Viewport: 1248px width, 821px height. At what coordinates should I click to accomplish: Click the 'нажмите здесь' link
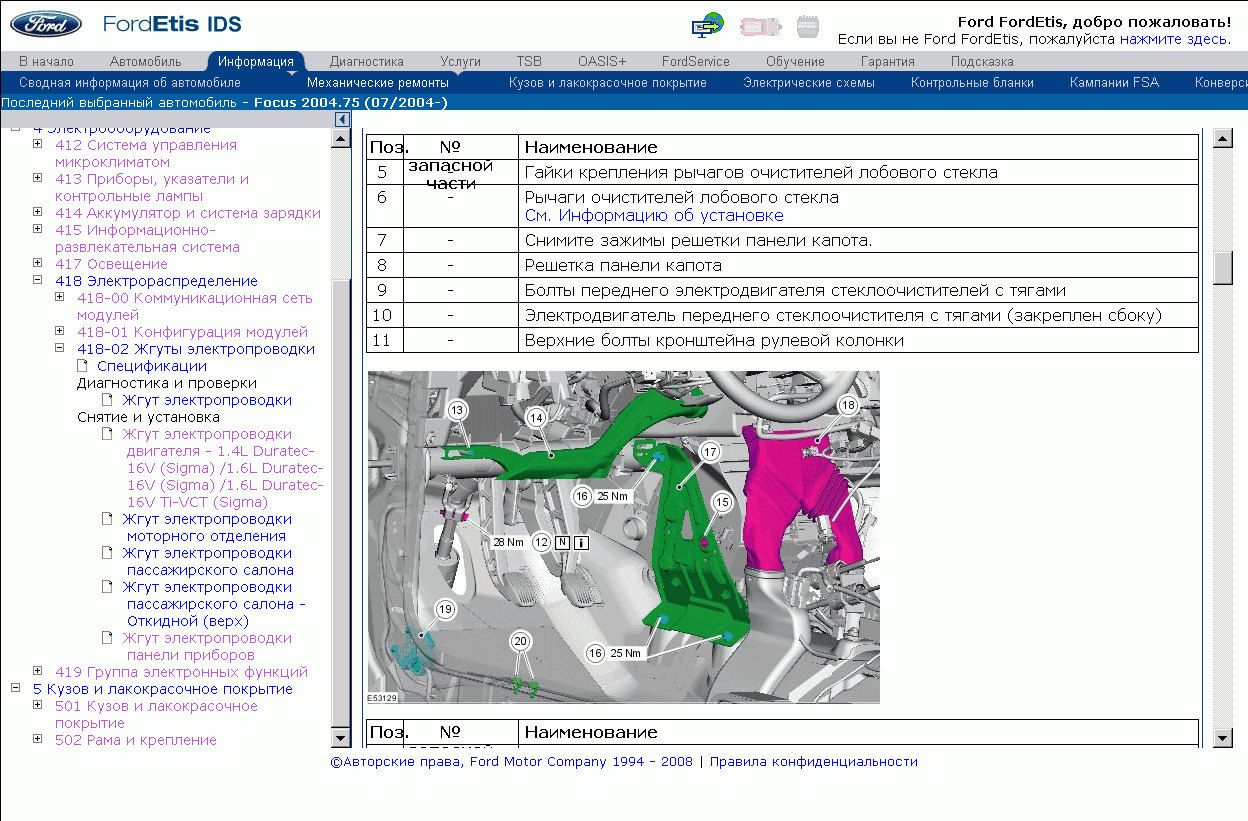point(1172,39)
